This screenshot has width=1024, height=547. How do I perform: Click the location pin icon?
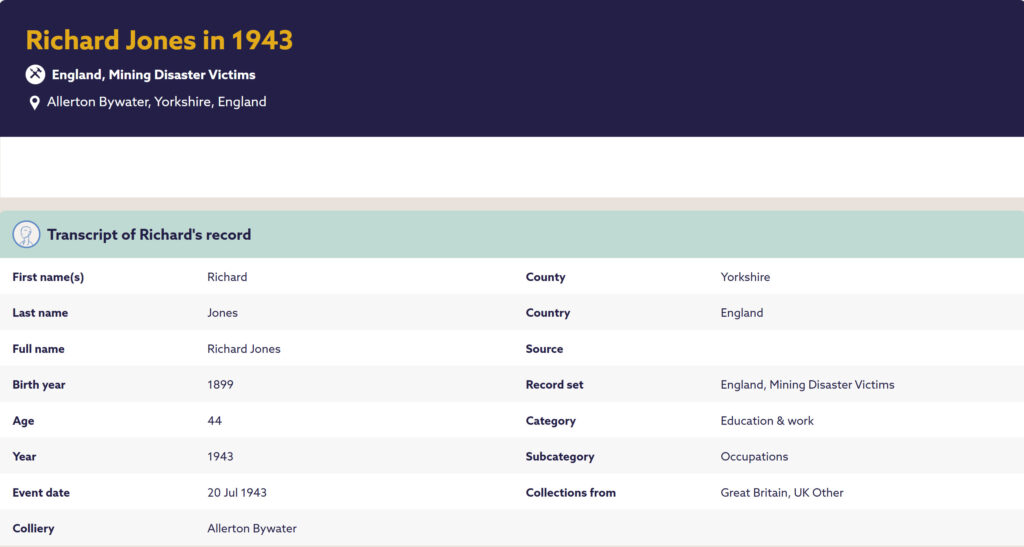[35, 102]
